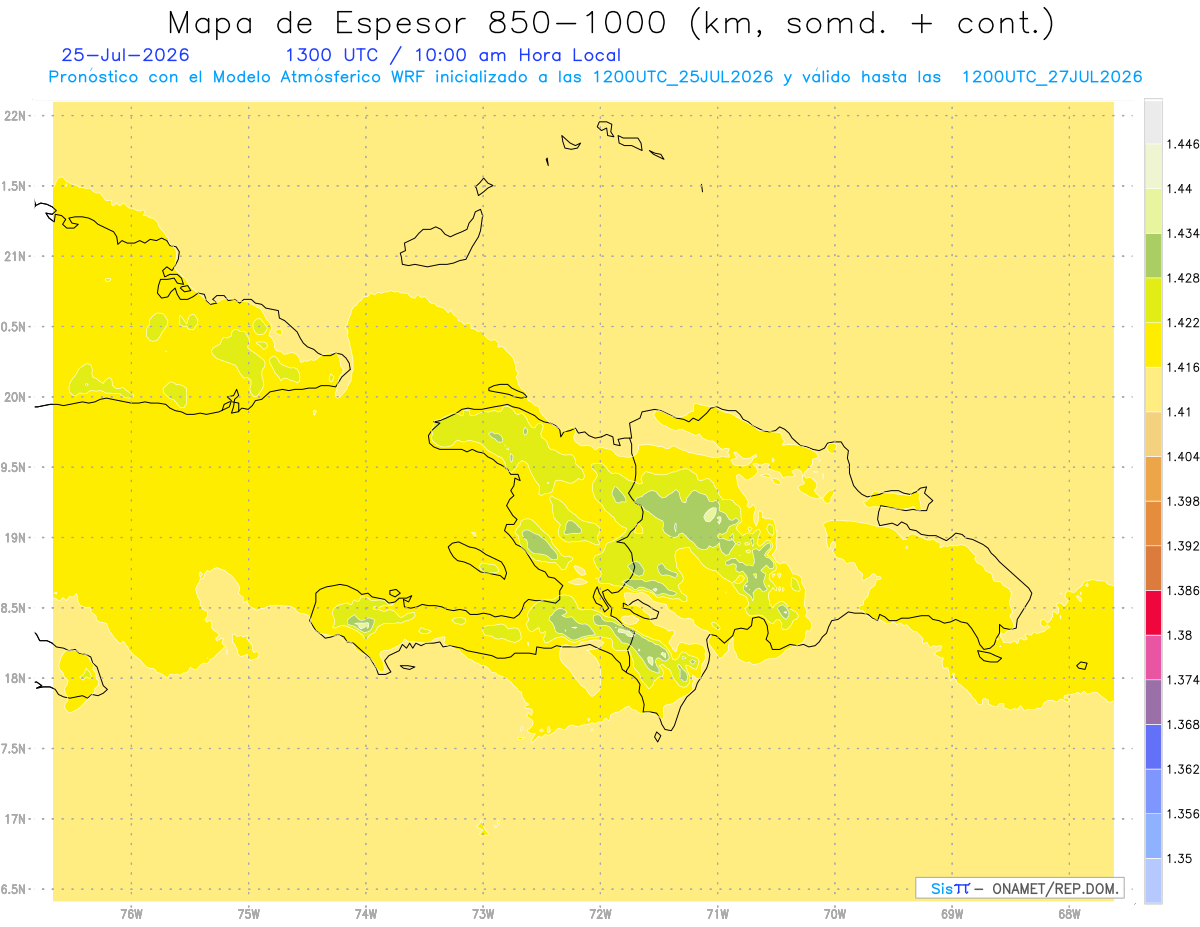Screen dimensions: 1200x927
Task: Pick the purple colorbar segment between 1.368 and 1.374
Action: click(x=1153, y=702)
